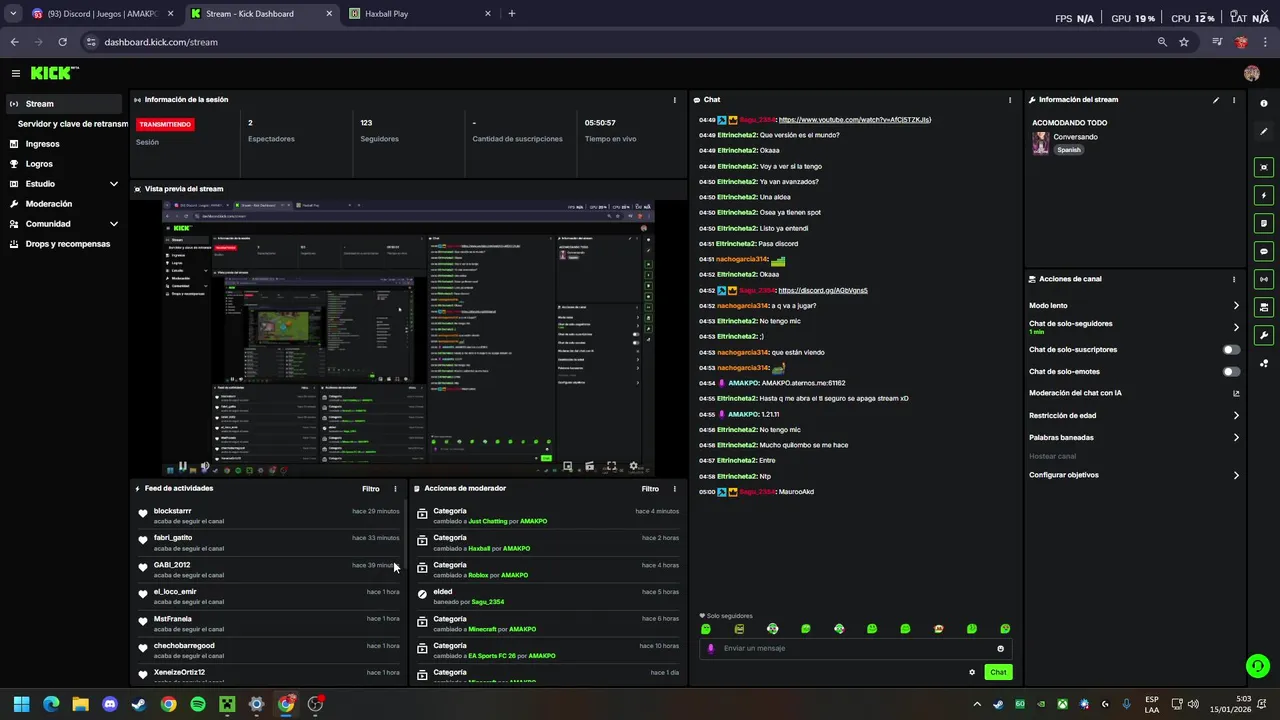Open session information three-dot options

(675, 100)
